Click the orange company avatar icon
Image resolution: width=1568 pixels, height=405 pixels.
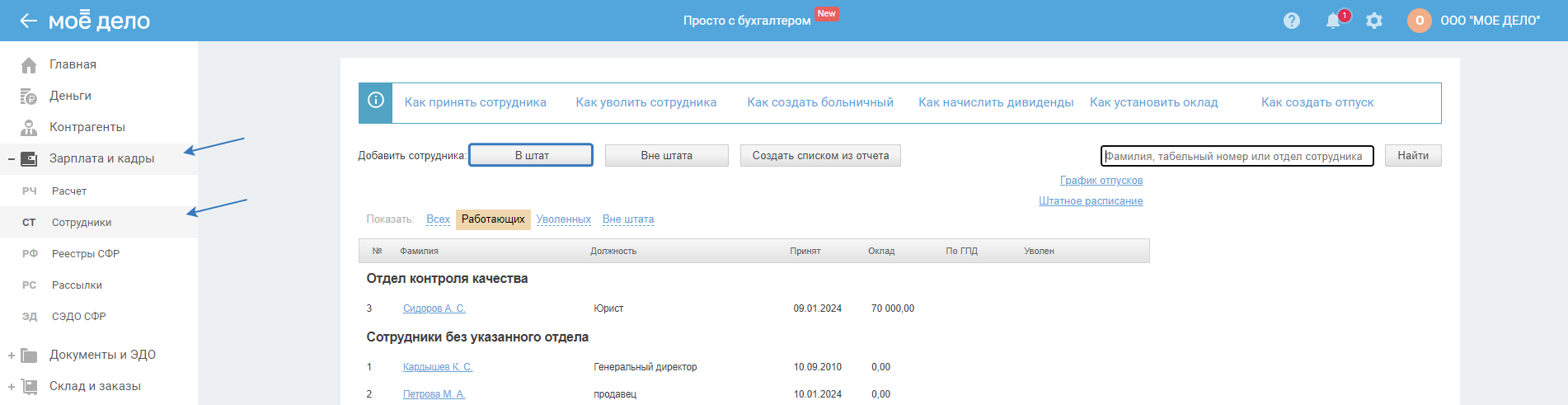(1419, 21)
